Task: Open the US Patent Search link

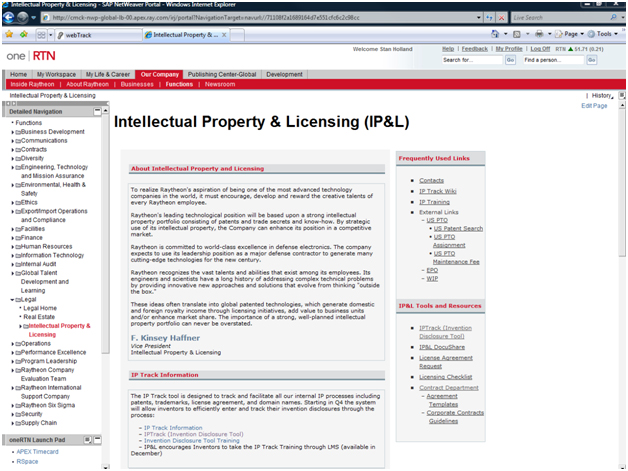Action: [458, 229]
